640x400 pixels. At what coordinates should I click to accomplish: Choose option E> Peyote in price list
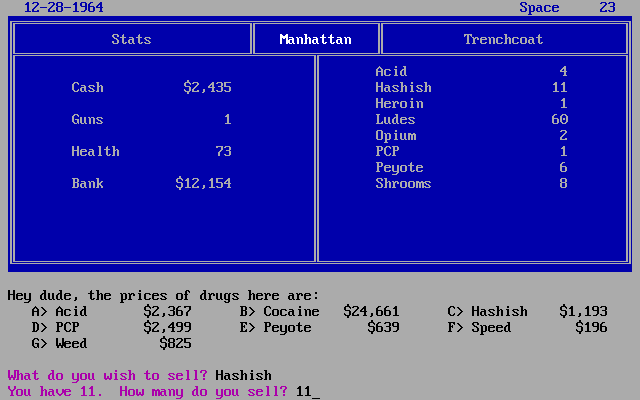pos(275,327)
